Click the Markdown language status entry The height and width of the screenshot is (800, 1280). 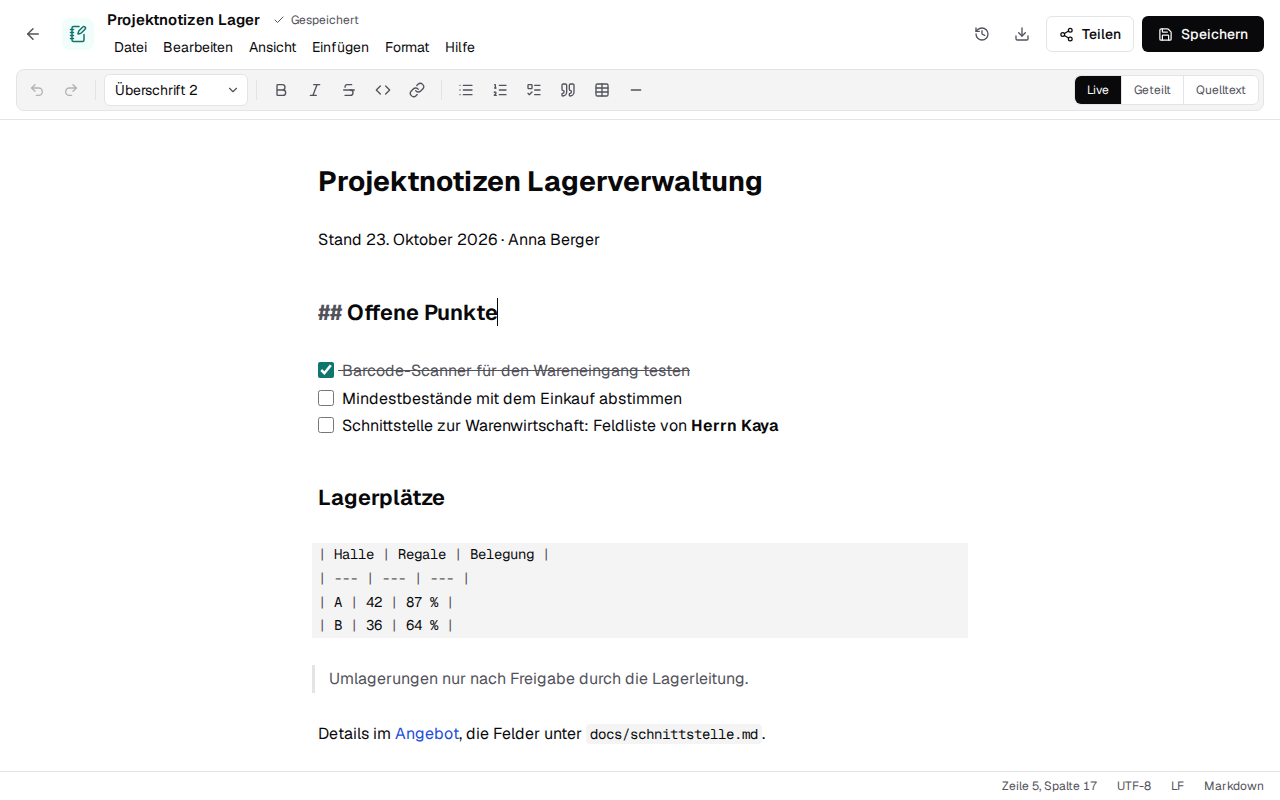[x=1234, y=786]
